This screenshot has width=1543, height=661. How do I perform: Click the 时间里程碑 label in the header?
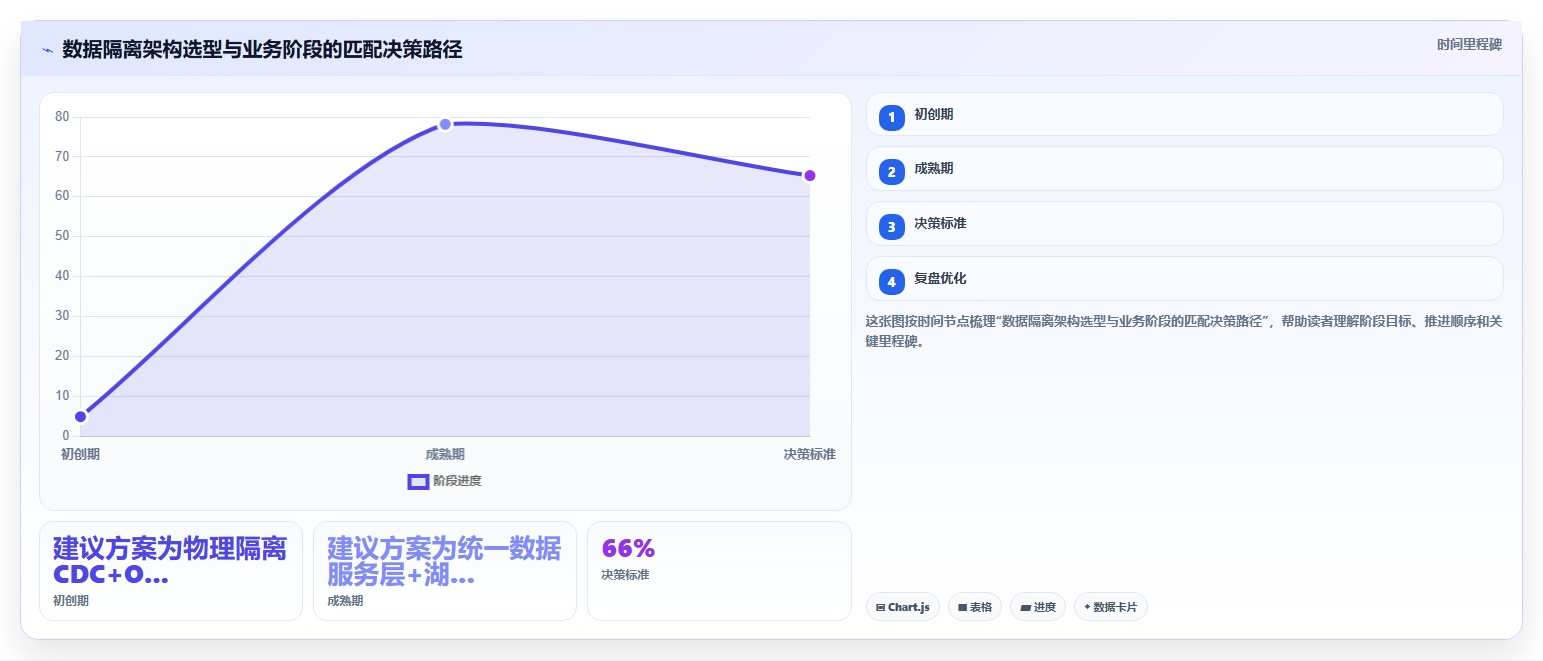tap(1469, 44)
